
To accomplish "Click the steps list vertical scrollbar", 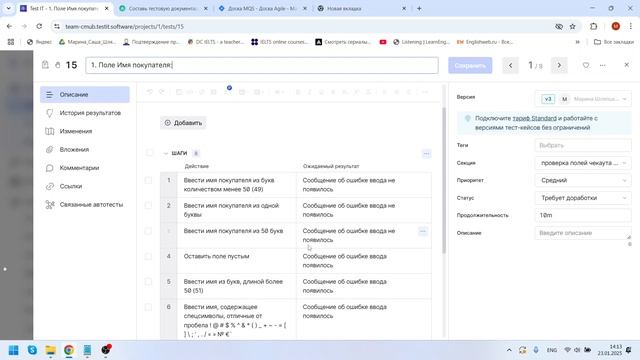I will (x=444, y=180).
